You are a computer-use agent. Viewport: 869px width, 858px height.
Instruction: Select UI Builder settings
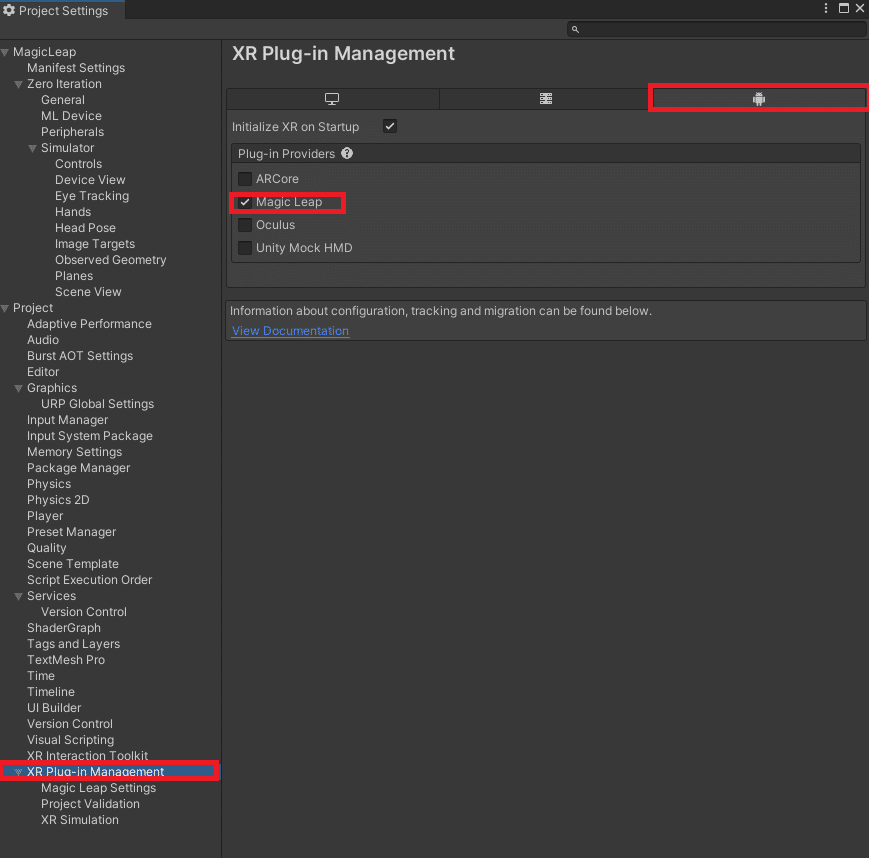[x=54, y=708]
